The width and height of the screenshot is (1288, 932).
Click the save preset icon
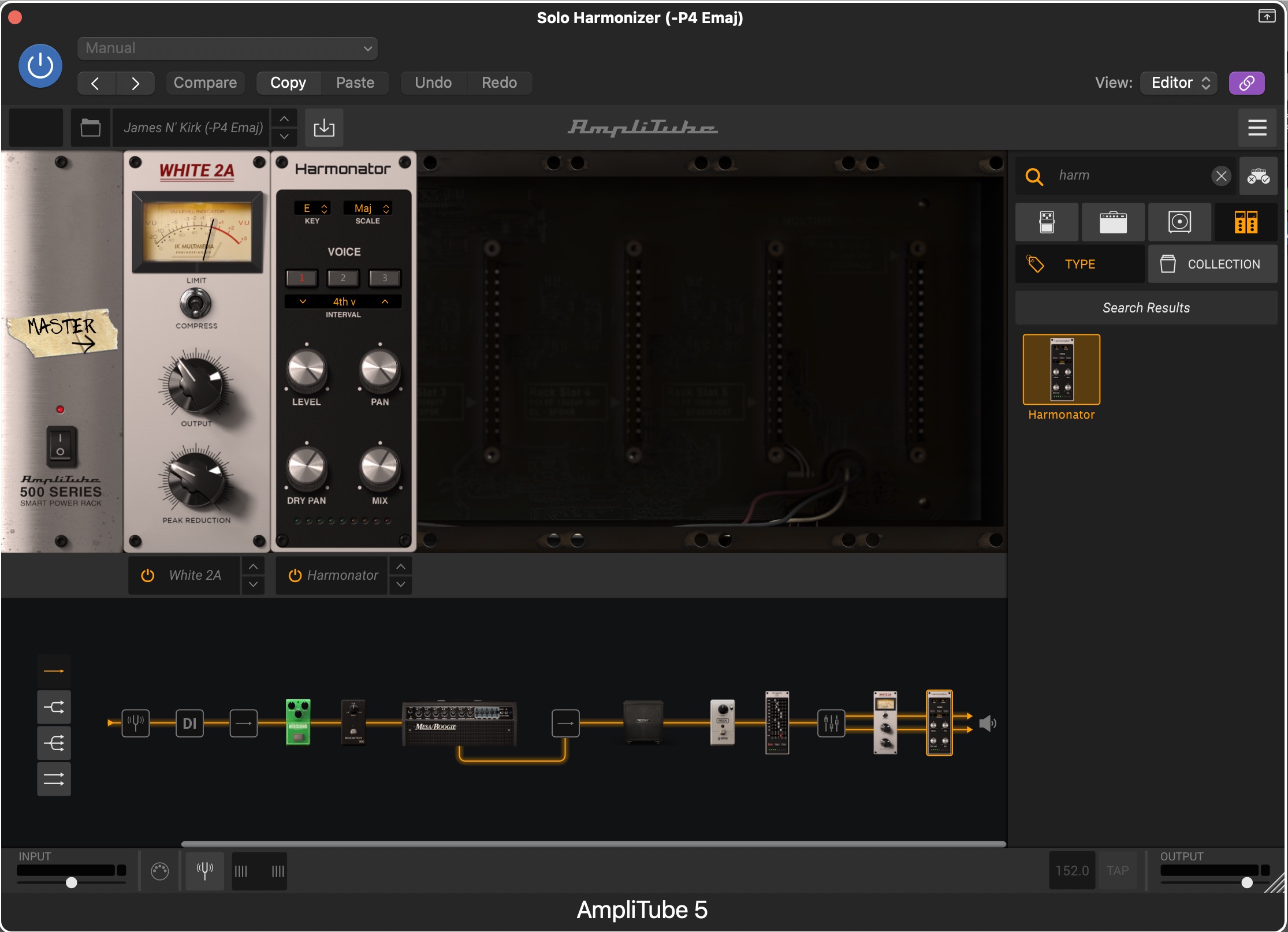(324, 128)
